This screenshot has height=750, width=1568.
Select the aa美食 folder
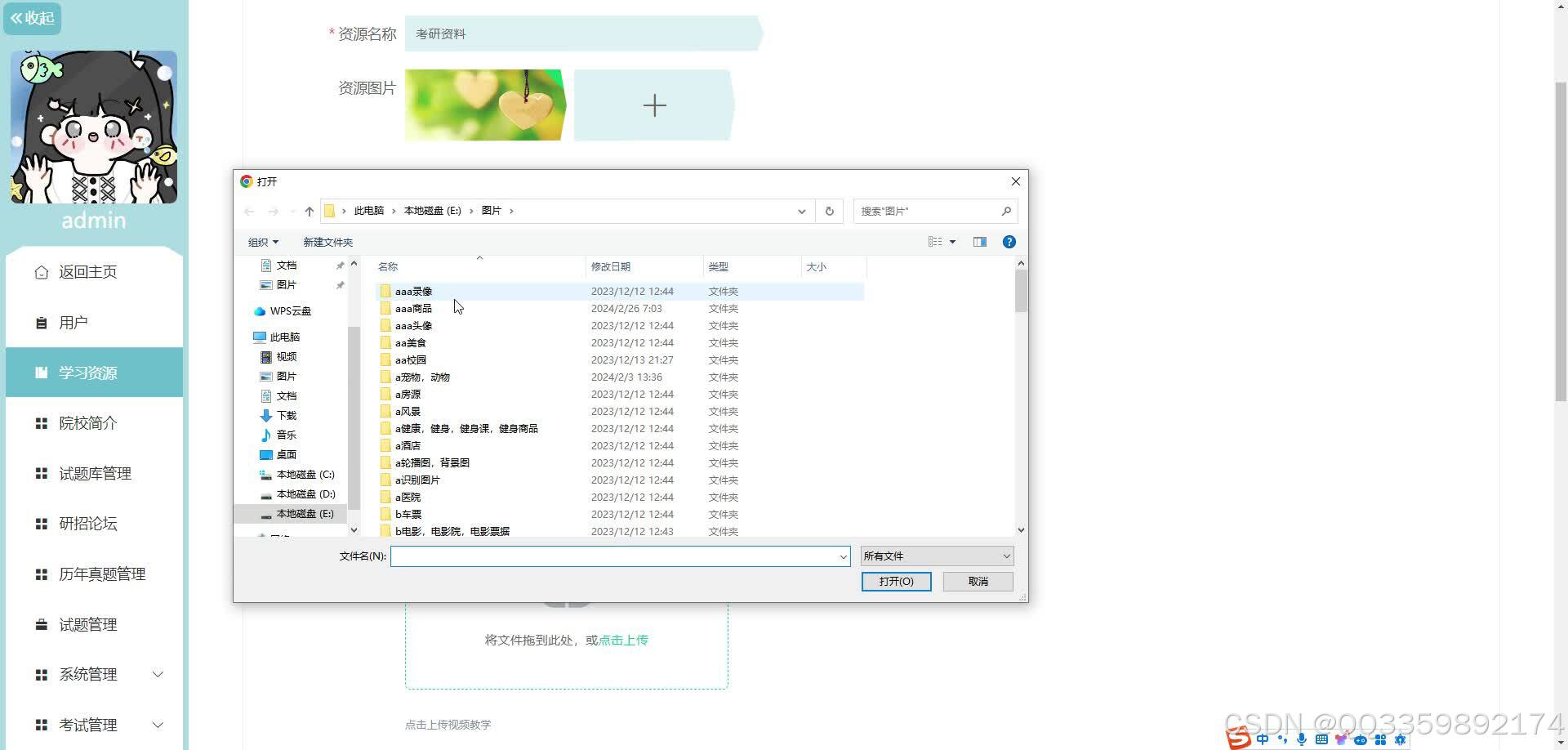click(621, 343)
